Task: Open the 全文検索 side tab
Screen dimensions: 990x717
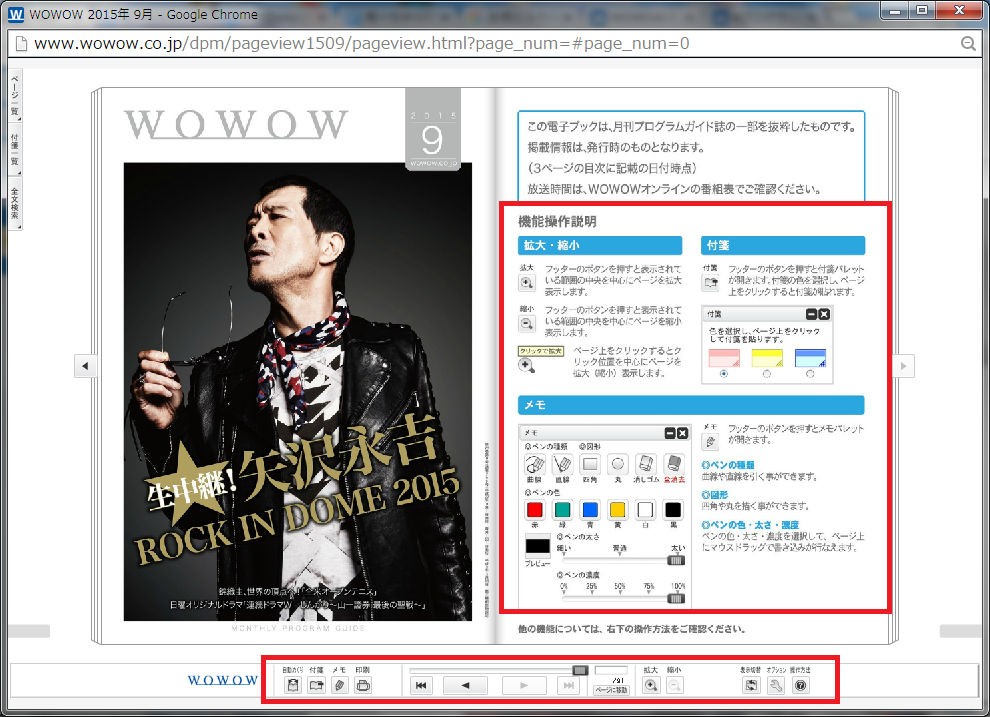Action: (15, 204)
